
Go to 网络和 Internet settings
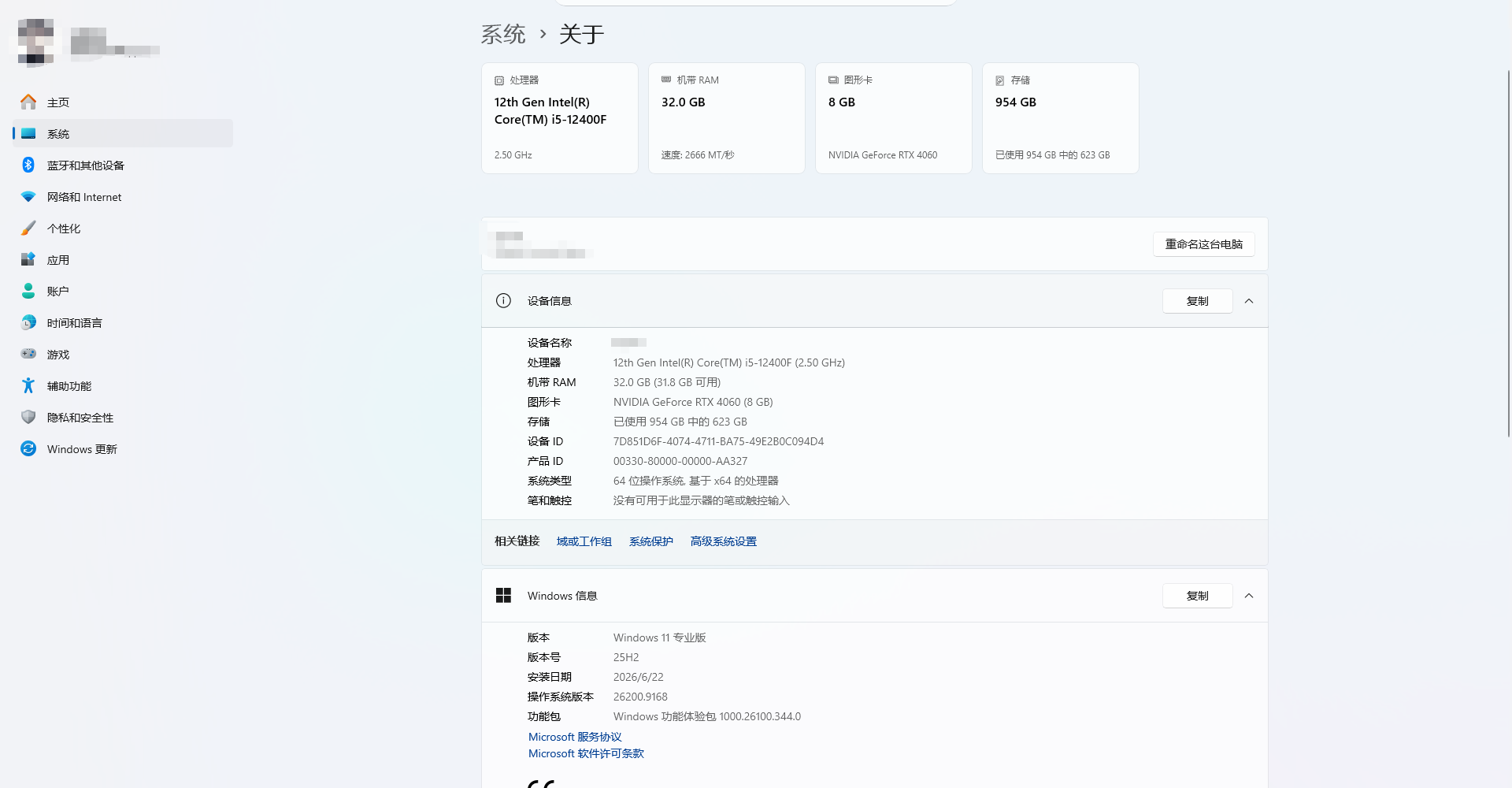coord(123,196)
